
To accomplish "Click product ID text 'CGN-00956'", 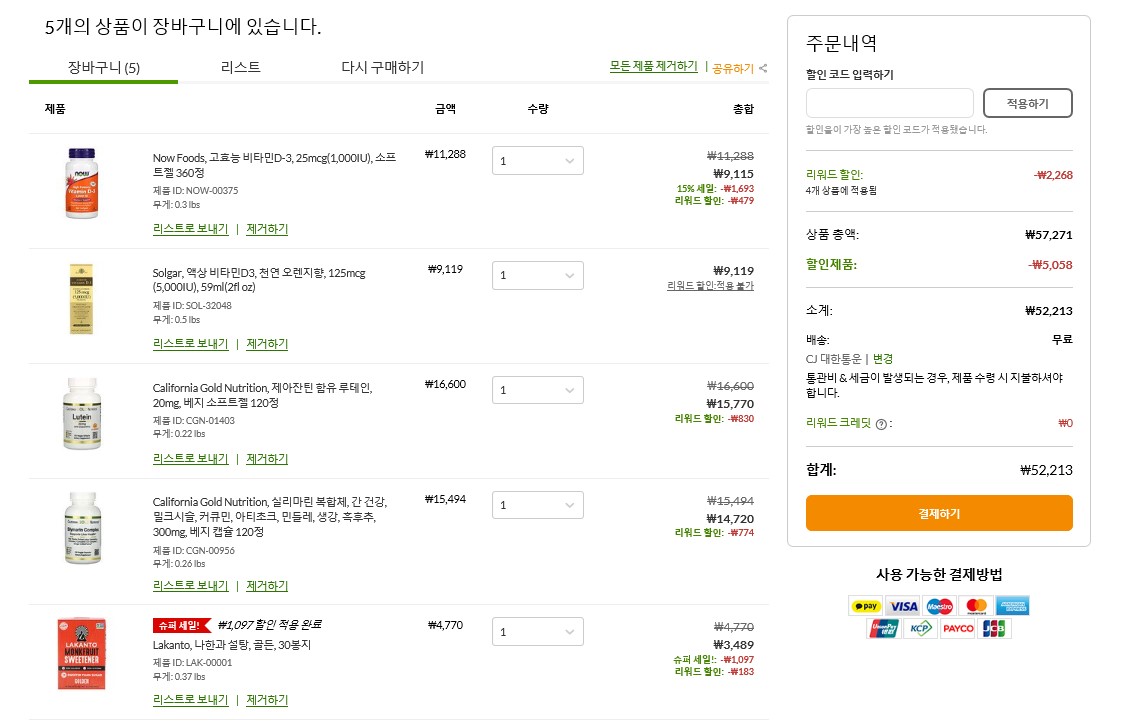I will 210,550.
